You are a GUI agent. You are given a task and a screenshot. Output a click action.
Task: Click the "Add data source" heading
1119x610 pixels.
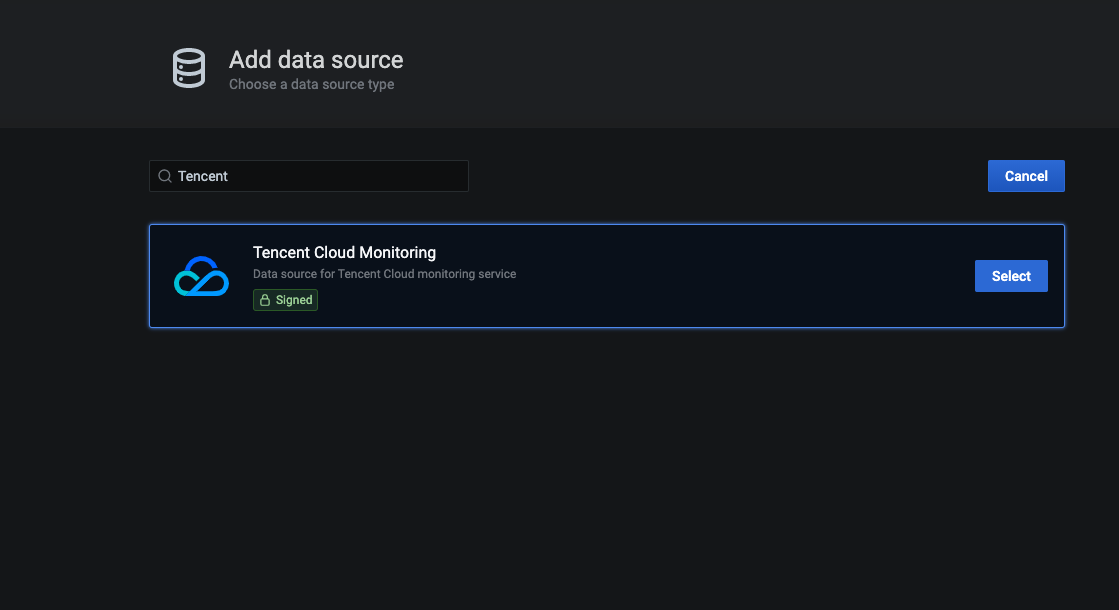316,60
